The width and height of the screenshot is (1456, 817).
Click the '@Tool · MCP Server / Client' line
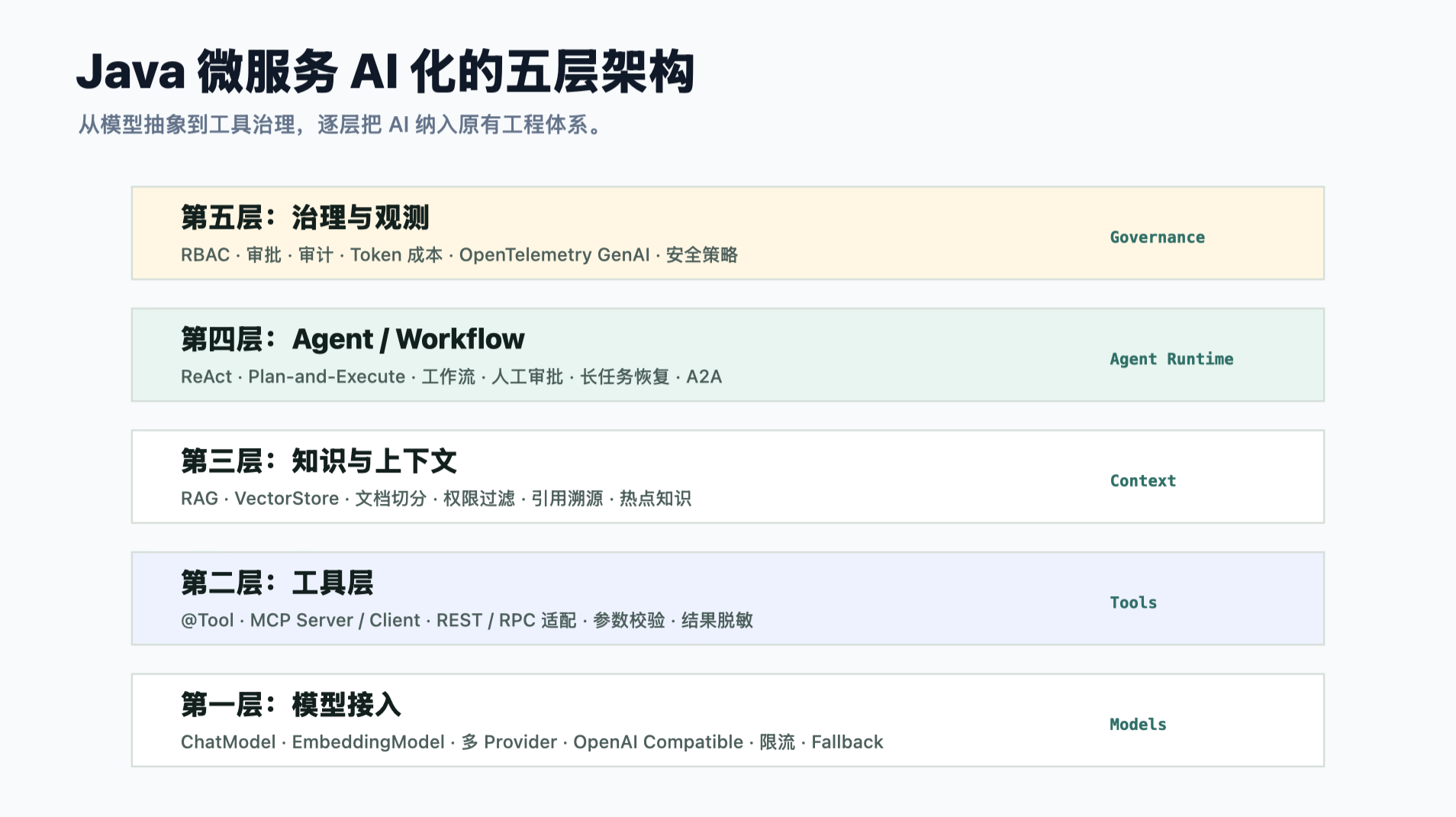(x=467, y=620)
